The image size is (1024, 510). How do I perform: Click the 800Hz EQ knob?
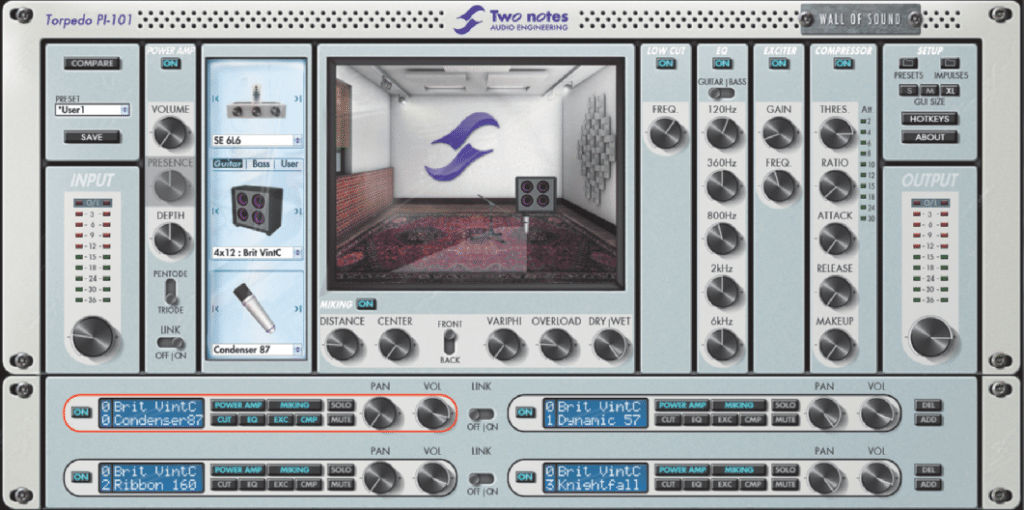pos(722,240)
